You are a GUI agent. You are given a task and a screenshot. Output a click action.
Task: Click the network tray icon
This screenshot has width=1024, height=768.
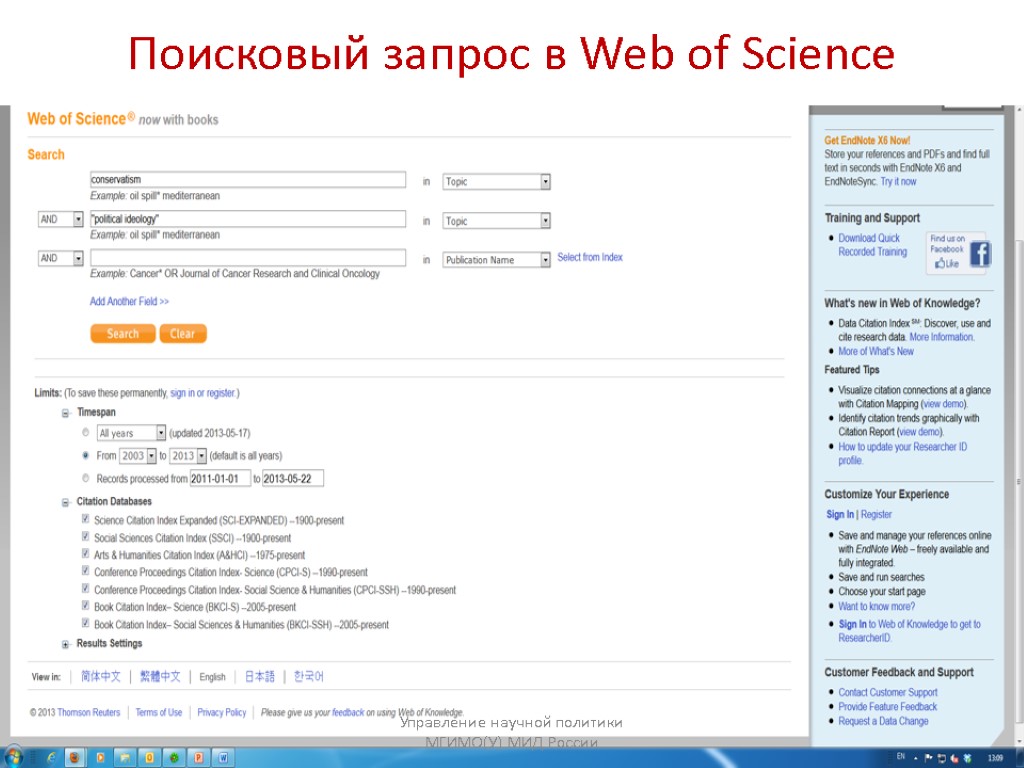[x=942, y=758]
